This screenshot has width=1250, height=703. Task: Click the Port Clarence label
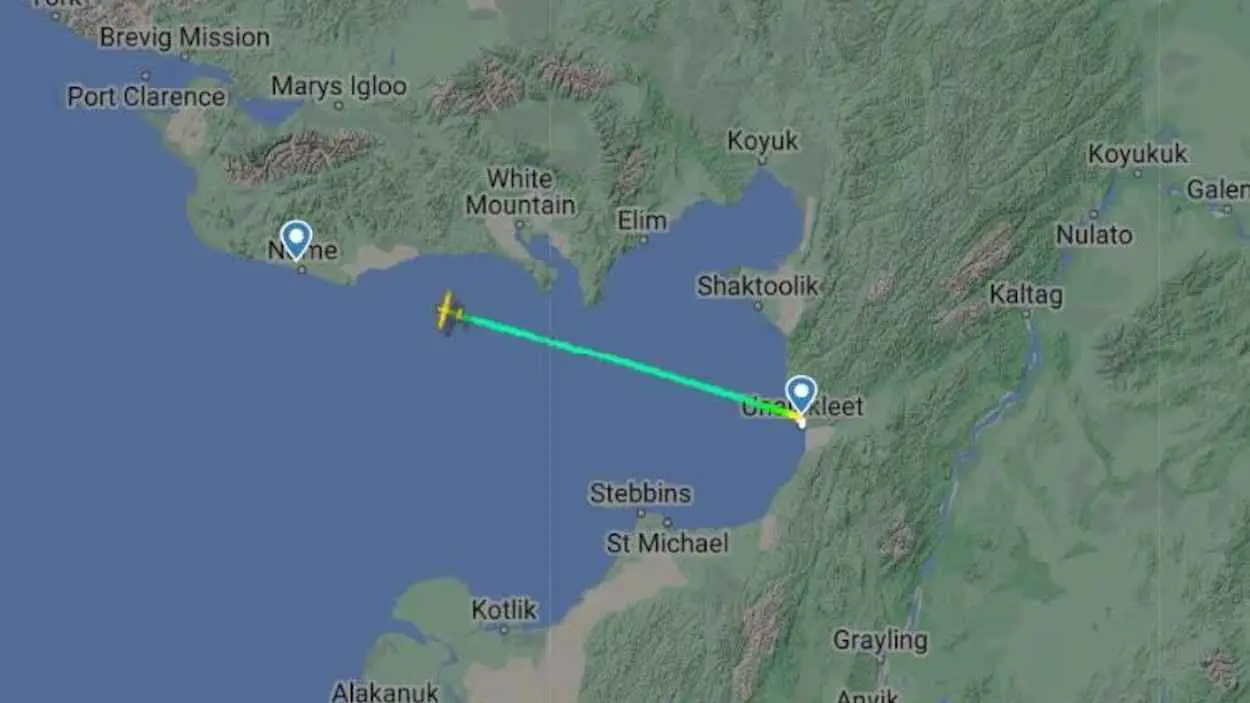pyautogui.click(x=147, y=97)
